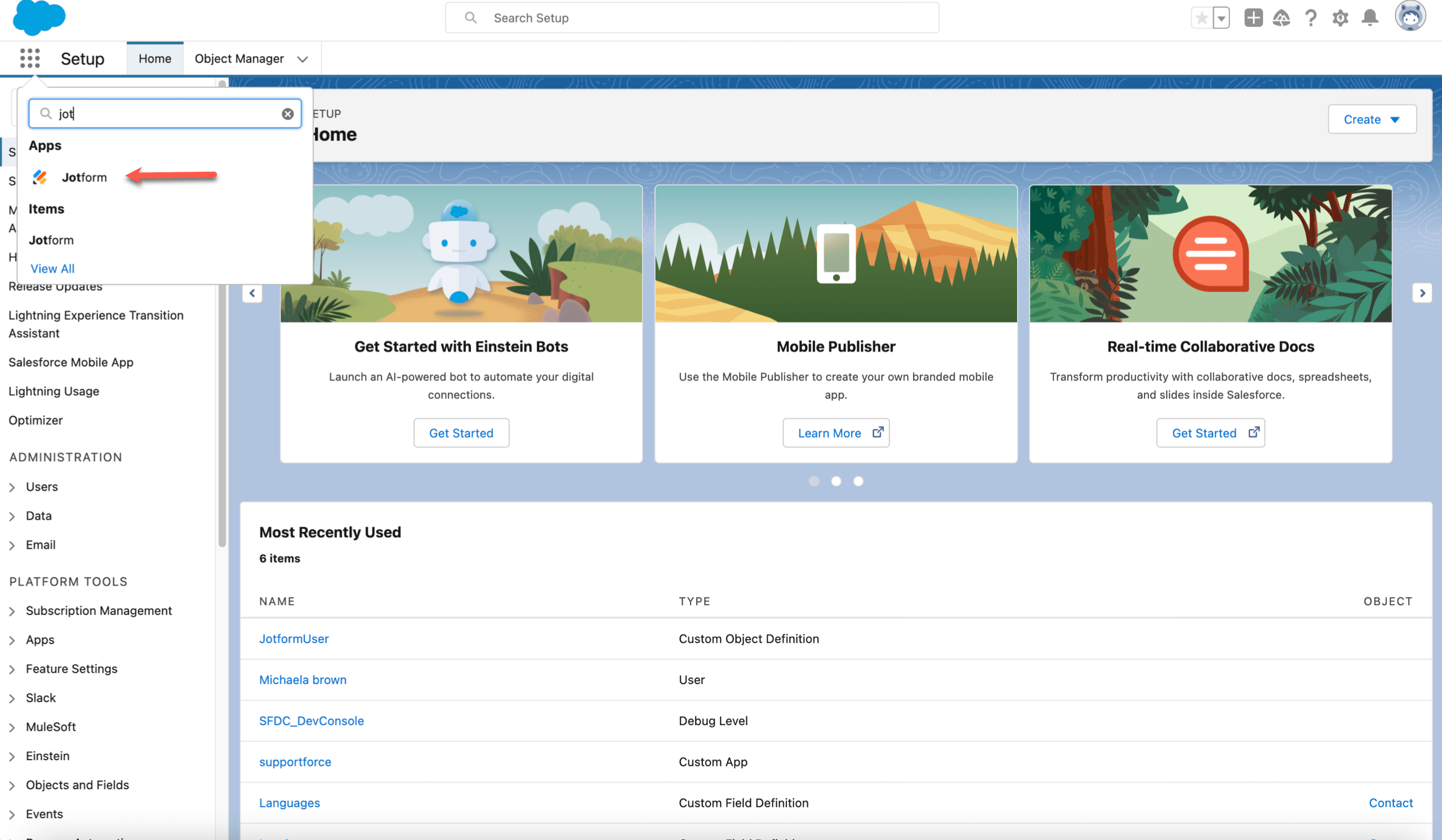The width and height of the screenshot is (1442, 840).
Task: Open the setup gear menu
Action: pos(1339,19)
